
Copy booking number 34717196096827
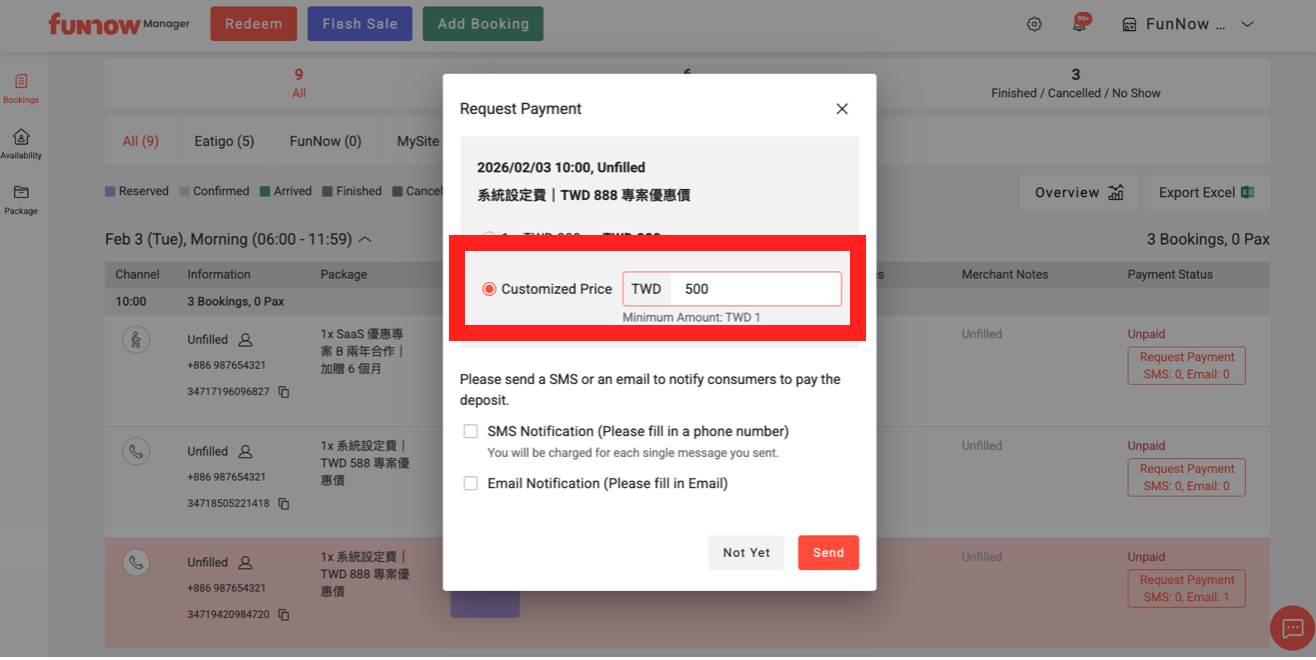click(x=284, y=392)
